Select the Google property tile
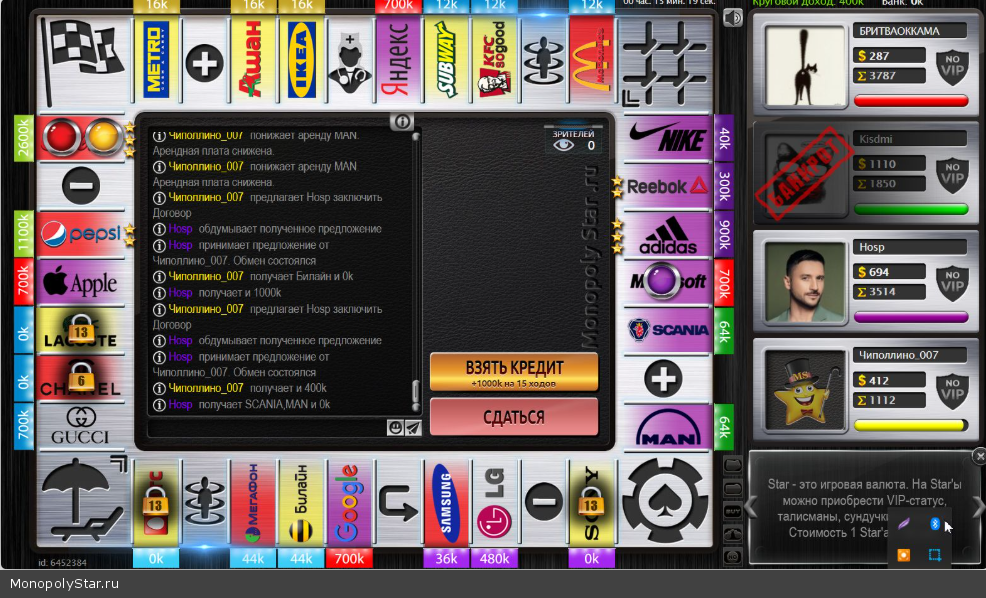The height and width of the screenshot is (598, 986). click(350, 502)
